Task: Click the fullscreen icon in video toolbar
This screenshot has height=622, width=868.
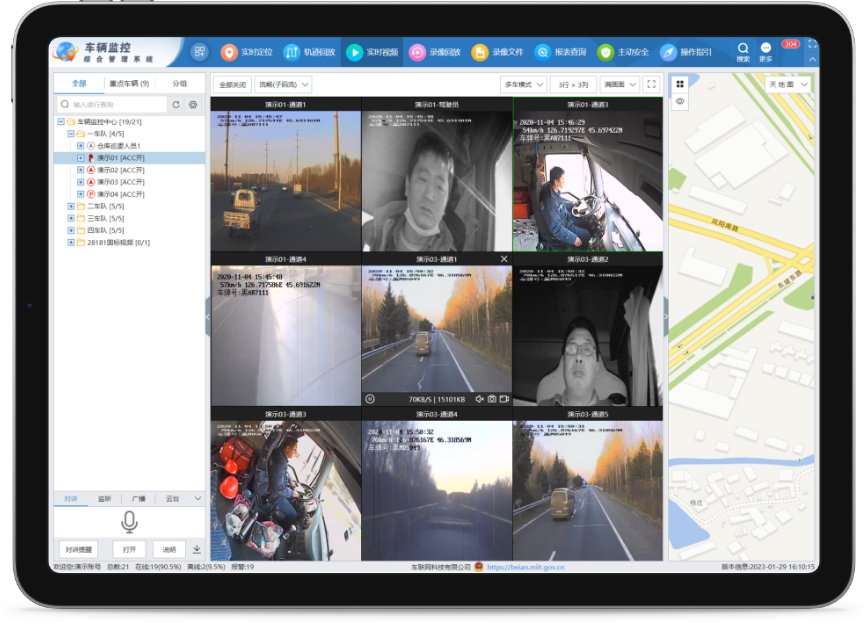Action: click(x=652, y=85)
